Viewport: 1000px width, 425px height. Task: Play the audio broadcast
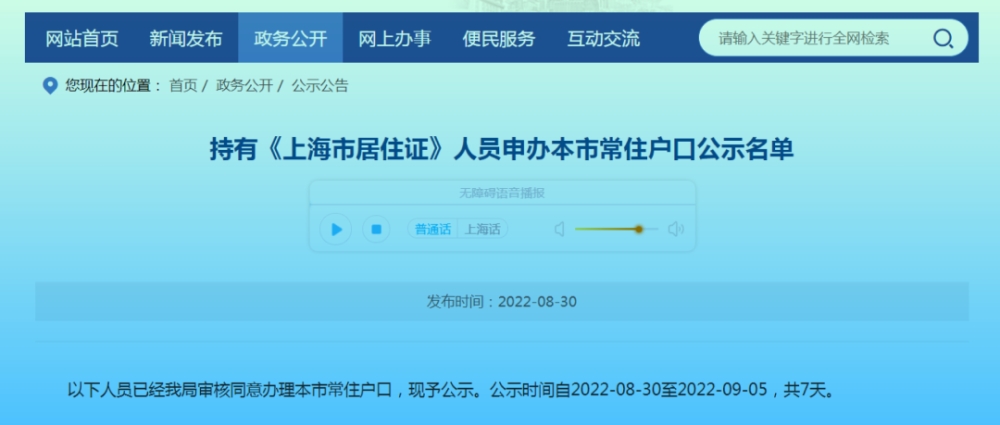(336, 229)
